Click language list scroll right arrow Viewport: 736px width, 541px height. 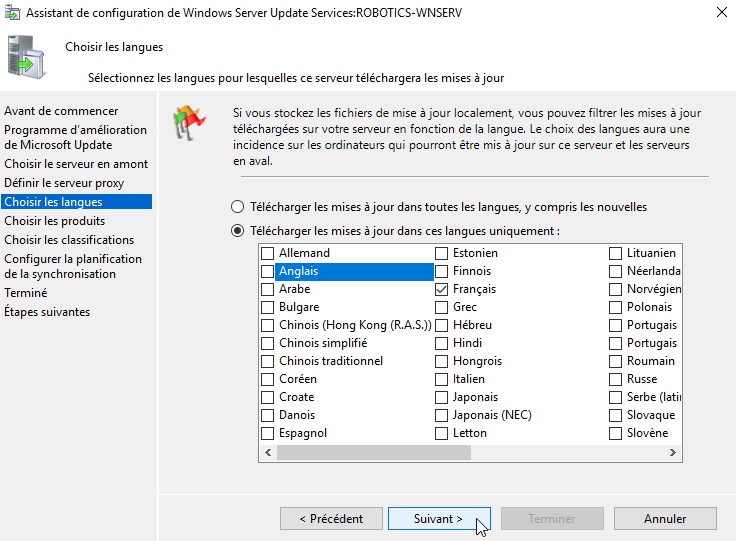(x=673, y=452)
